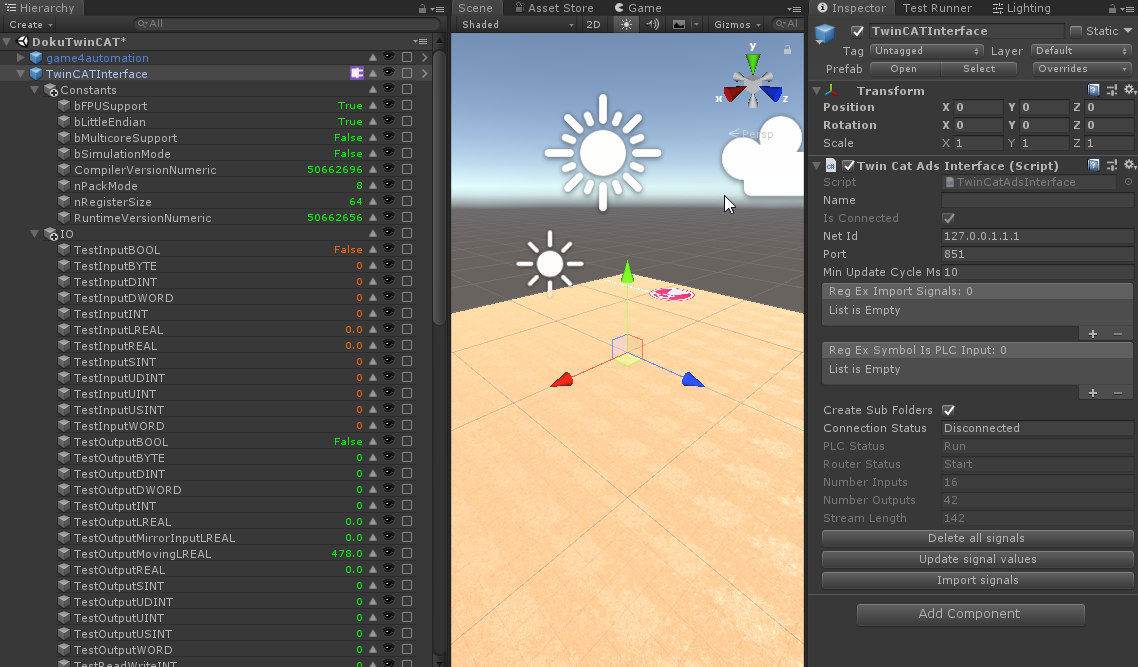Toggle scene audio speaker icon
This screenshot has height=667, width=1138.
(x=653, y=24)
